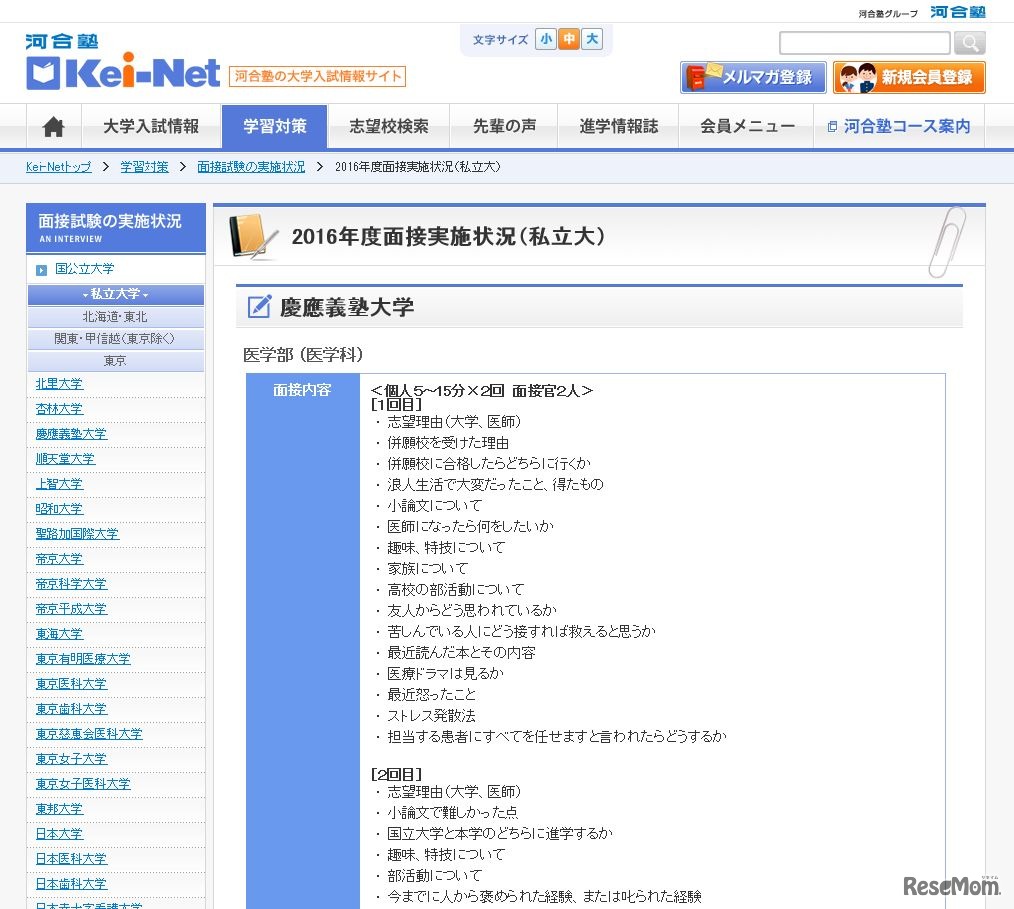Open the 大学入試情報 menu tab
Screen dimensions: 1014x909
point(151,127)
